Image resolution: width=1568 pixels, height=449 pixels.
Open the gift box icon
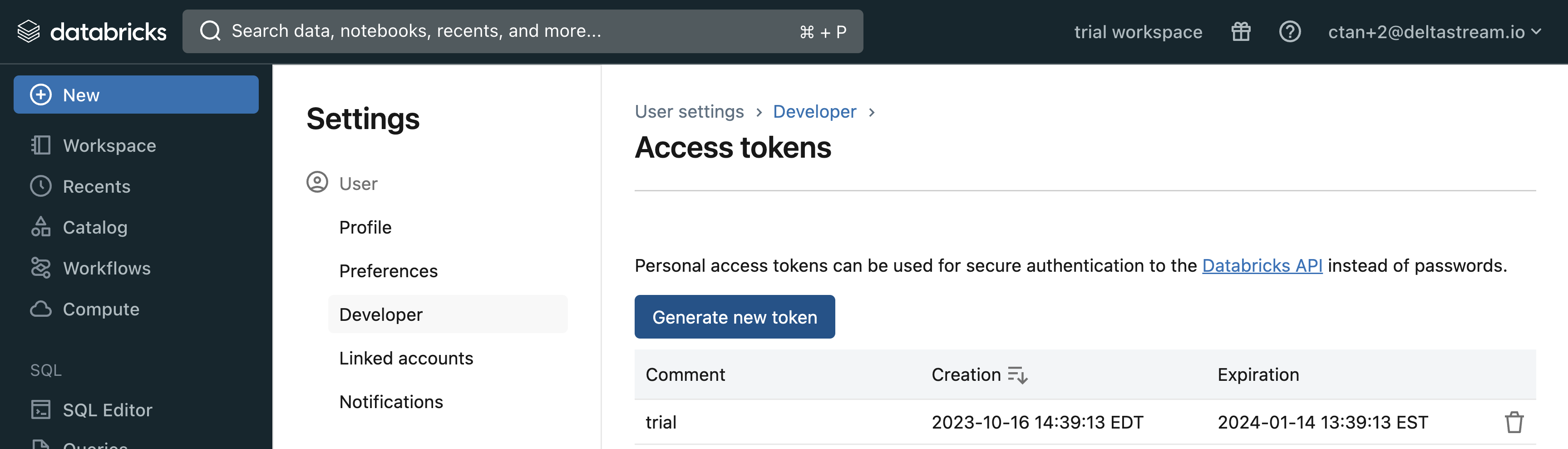(1241, 32)
